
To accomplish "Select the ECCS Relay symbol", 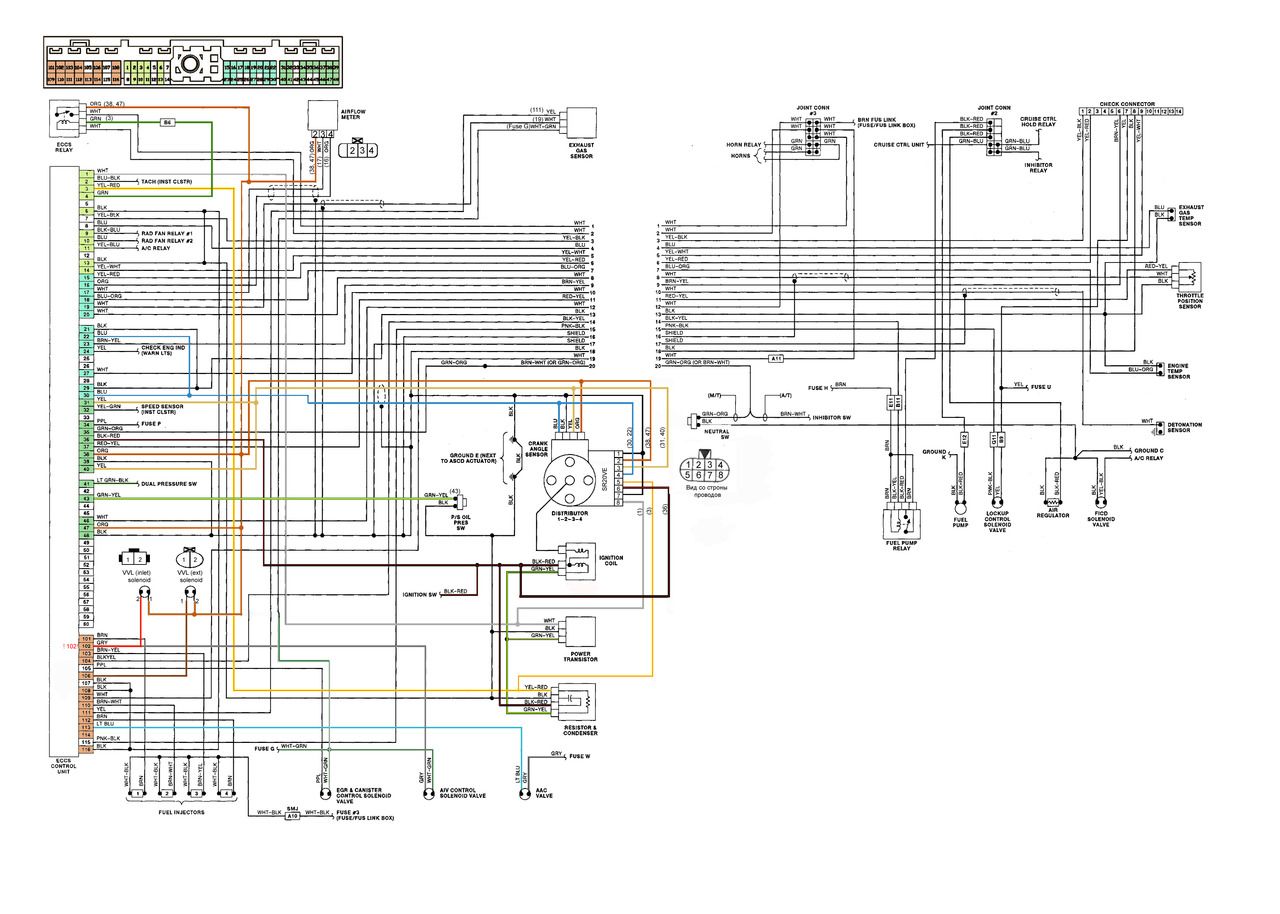I will click(62, 120).
